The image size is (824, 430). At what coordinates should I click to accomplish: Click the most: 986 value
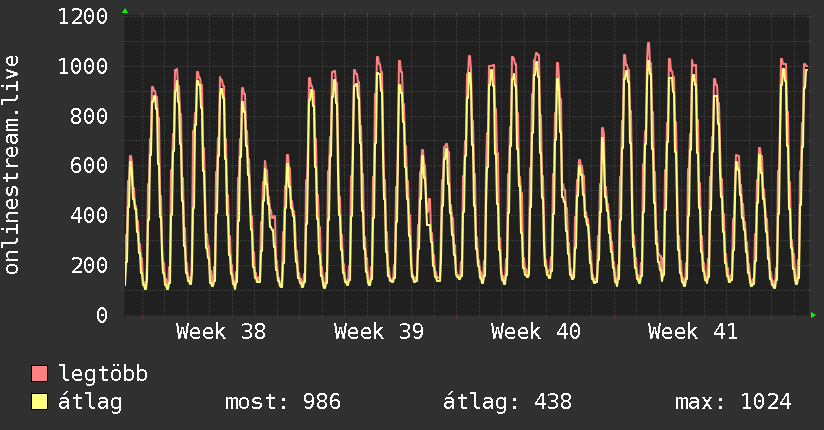283,402
